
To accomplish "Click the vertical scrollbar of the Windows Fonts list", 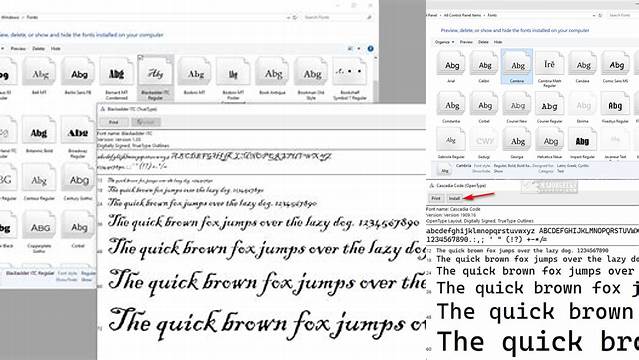I will coord(375,79).
